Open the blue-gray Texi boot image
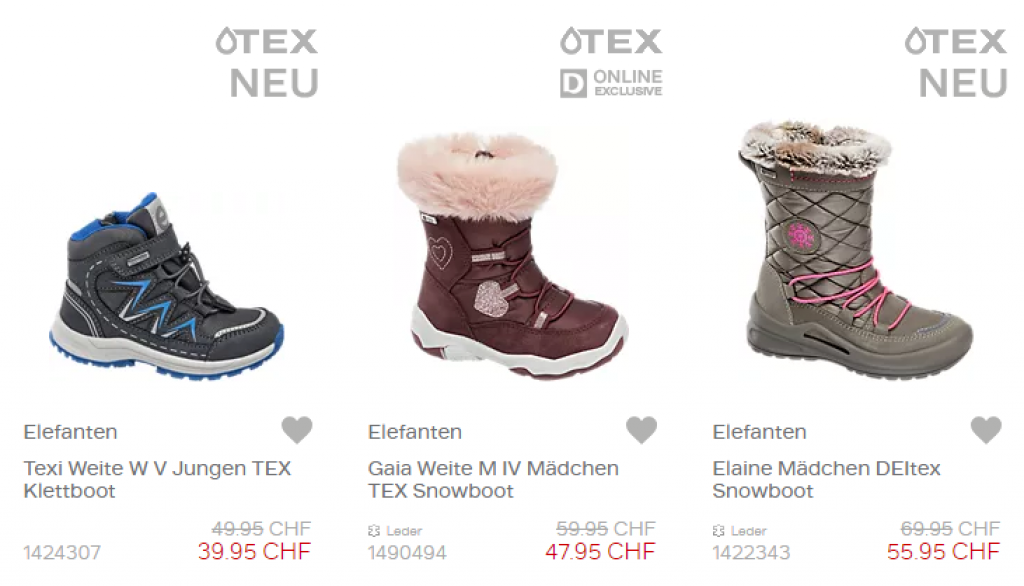1024x586 pixels. pyautogui.click(x=167, y=286)
